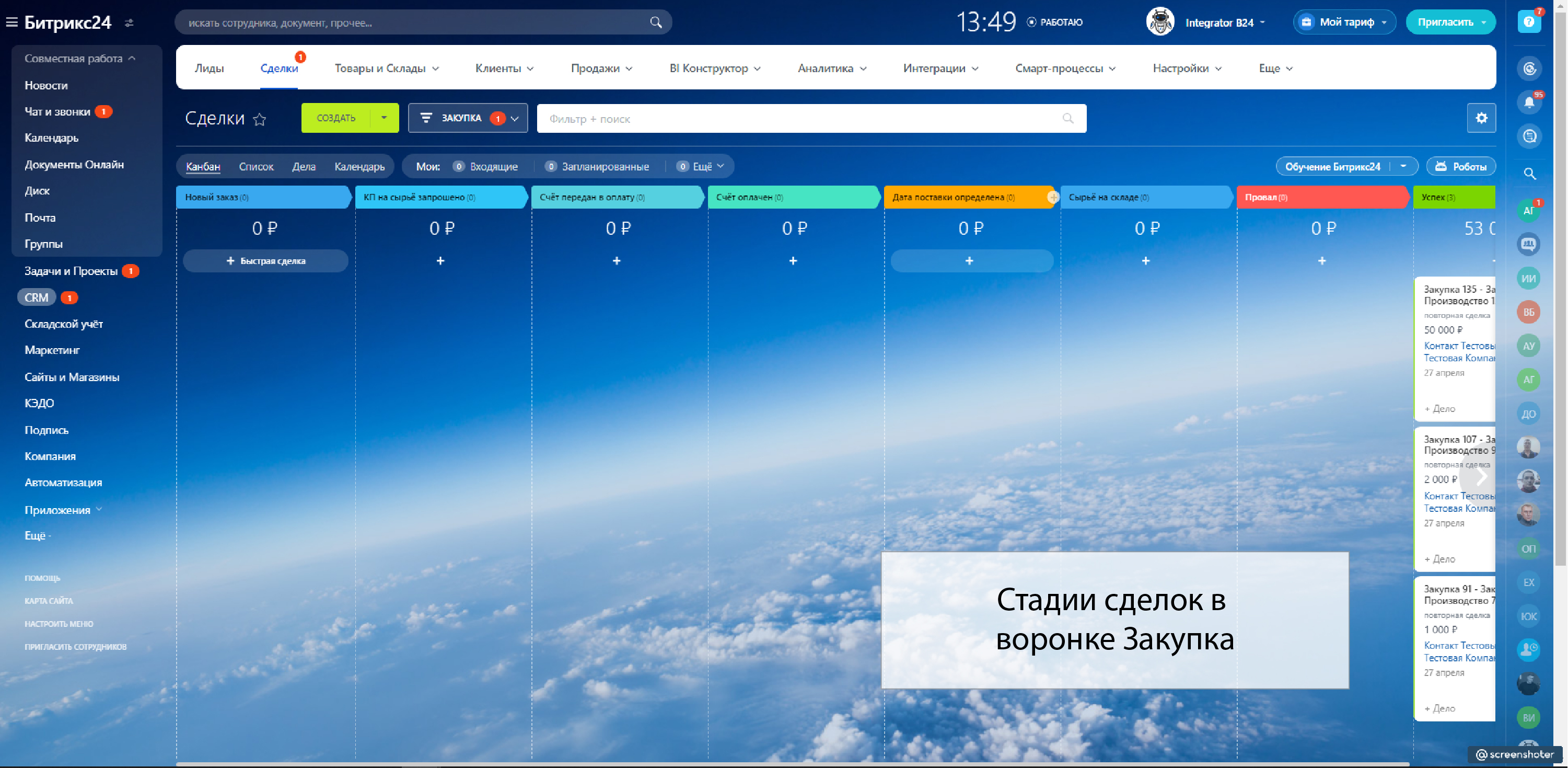The image size is (1568, 768).
Task: Open the CRM settings gear icon
Action: (1481, 118)
